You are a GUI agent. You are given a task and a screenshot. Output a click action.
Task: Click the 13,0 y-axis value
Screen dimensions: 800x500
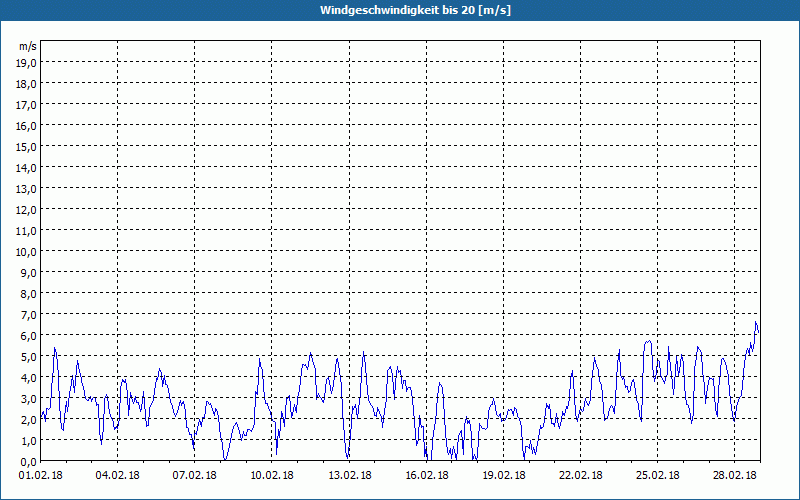26,189
